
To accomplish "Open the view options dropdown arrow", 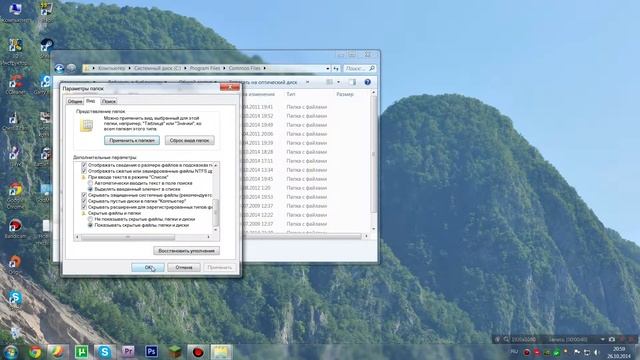I will pos(338,82).
